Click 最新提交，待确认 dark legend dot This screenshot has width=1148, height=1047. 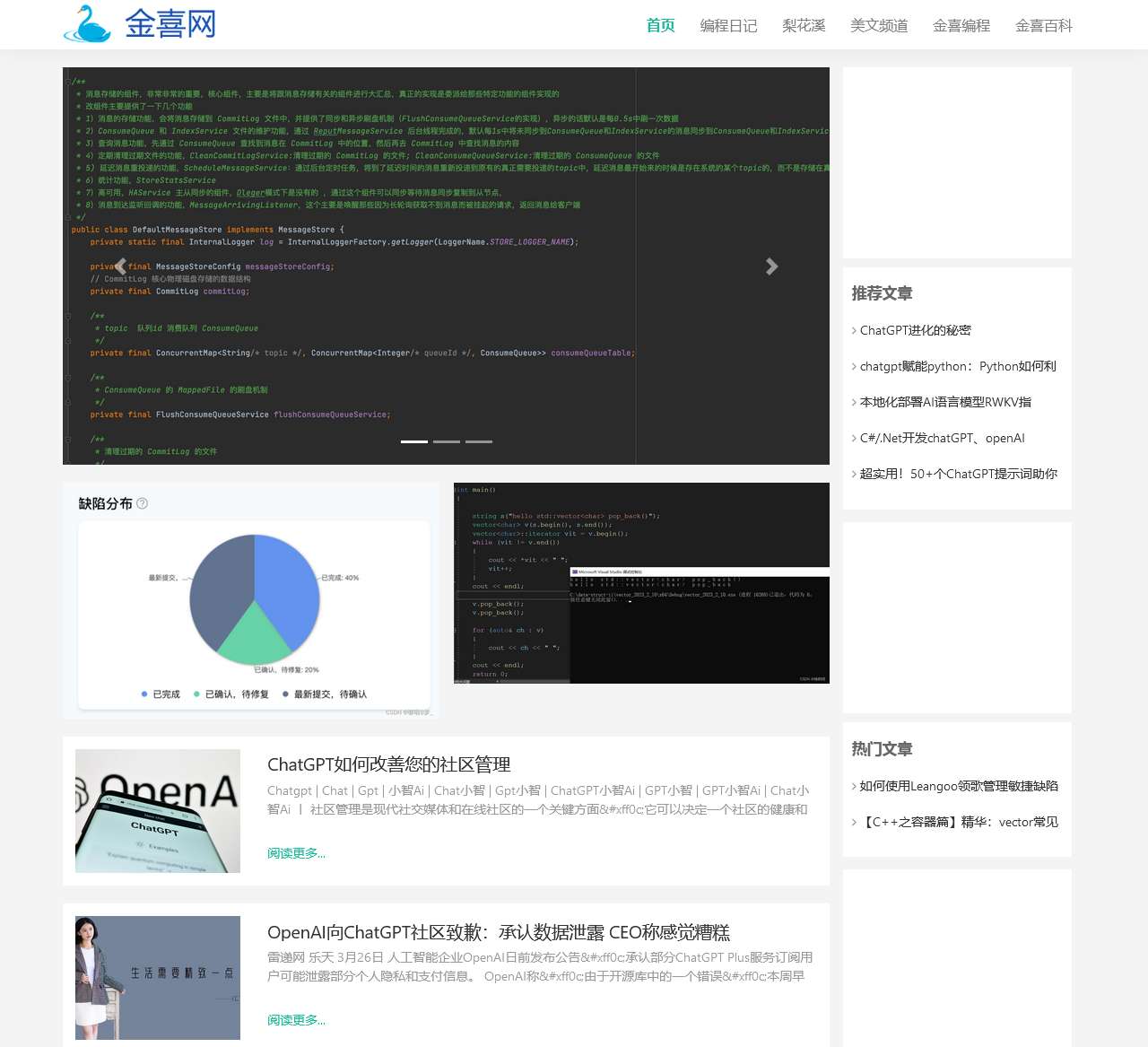pyautogui.click(x=285, y=694)
